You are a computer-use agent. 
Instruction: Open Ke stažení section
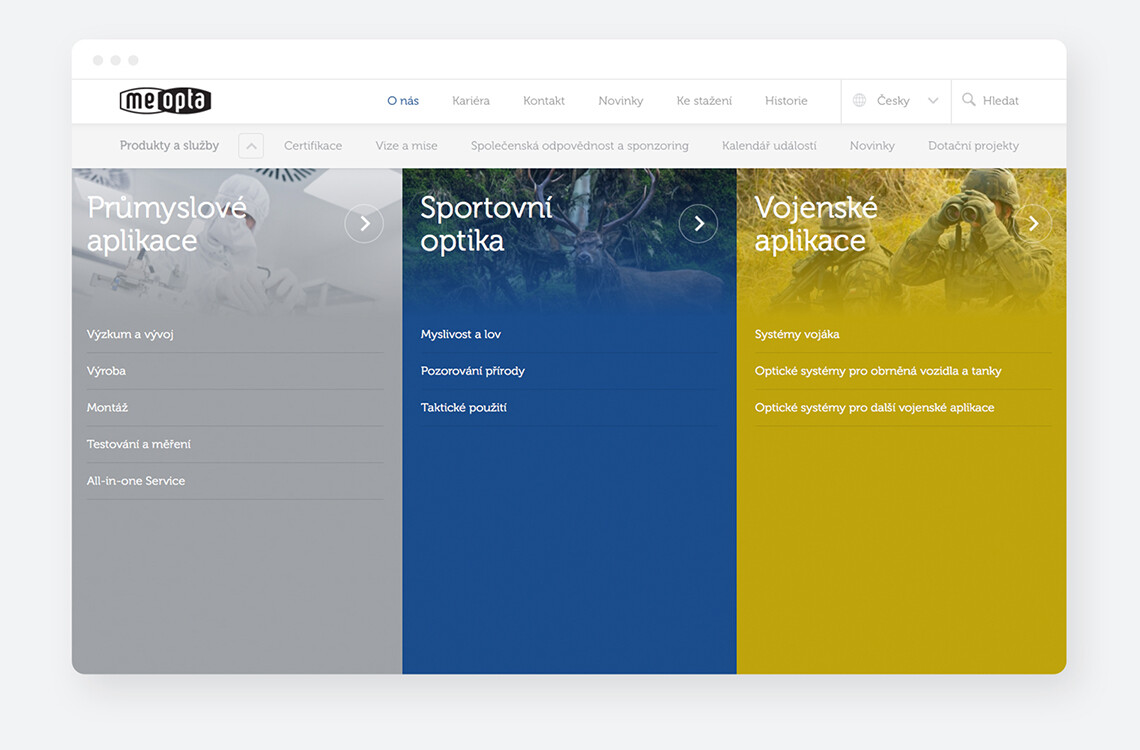point(704,101)
